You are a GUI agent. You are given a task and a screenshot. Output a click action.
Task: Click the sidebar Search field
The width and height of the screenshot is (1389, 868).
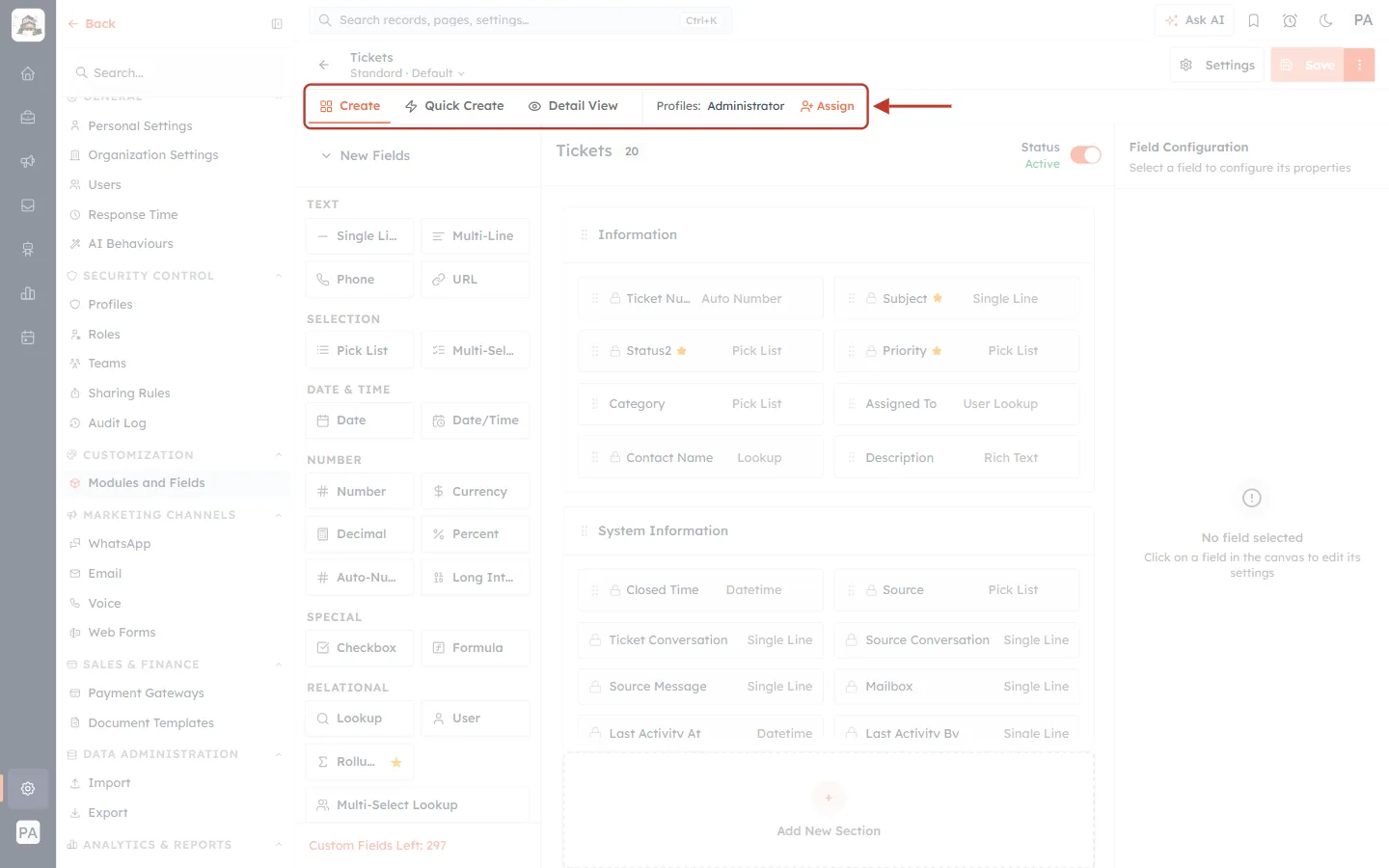pos(176,73)
